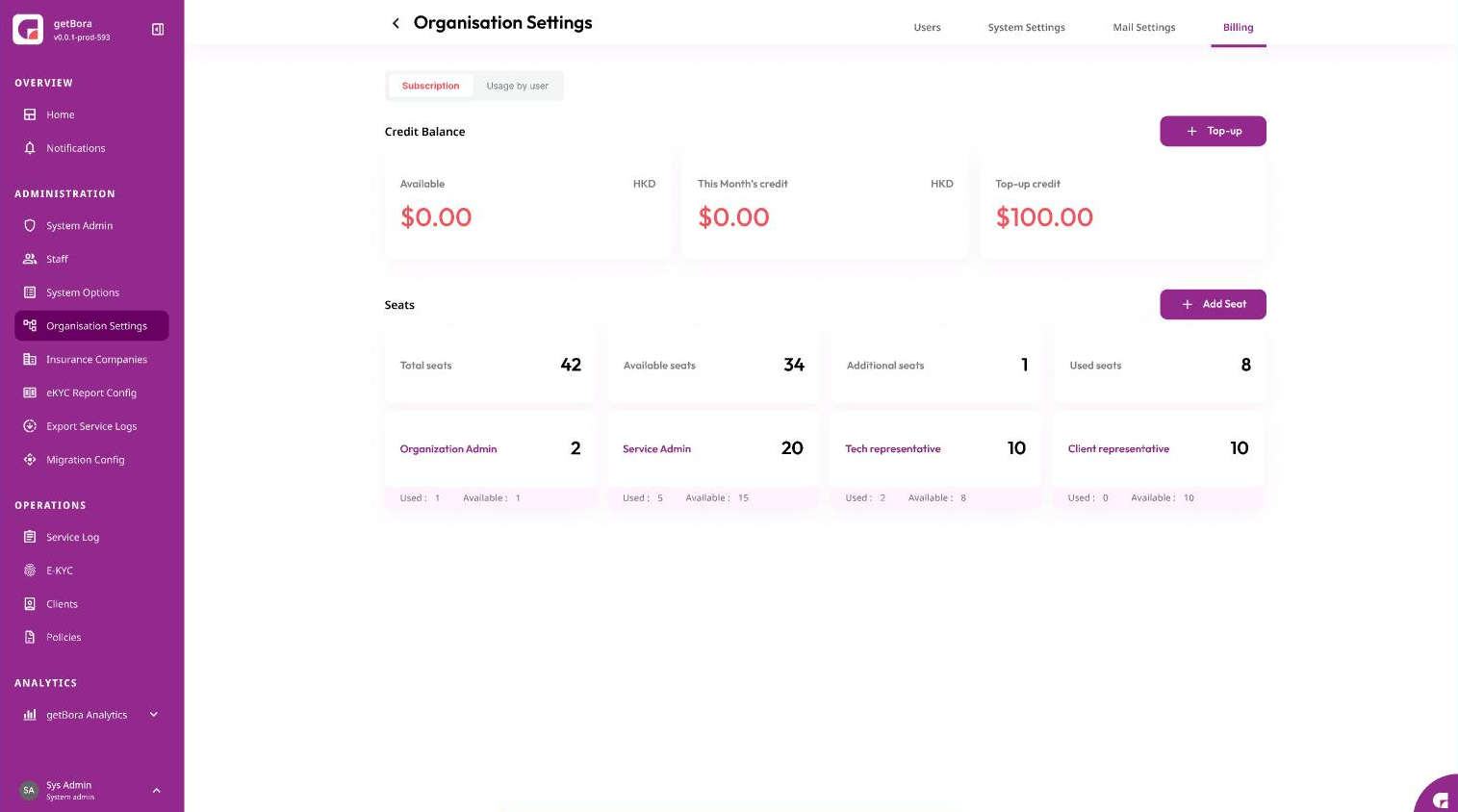Screen dimensions: 1458x812
Task: Select the Usage by user sub-tab
Action: [518, 86]
